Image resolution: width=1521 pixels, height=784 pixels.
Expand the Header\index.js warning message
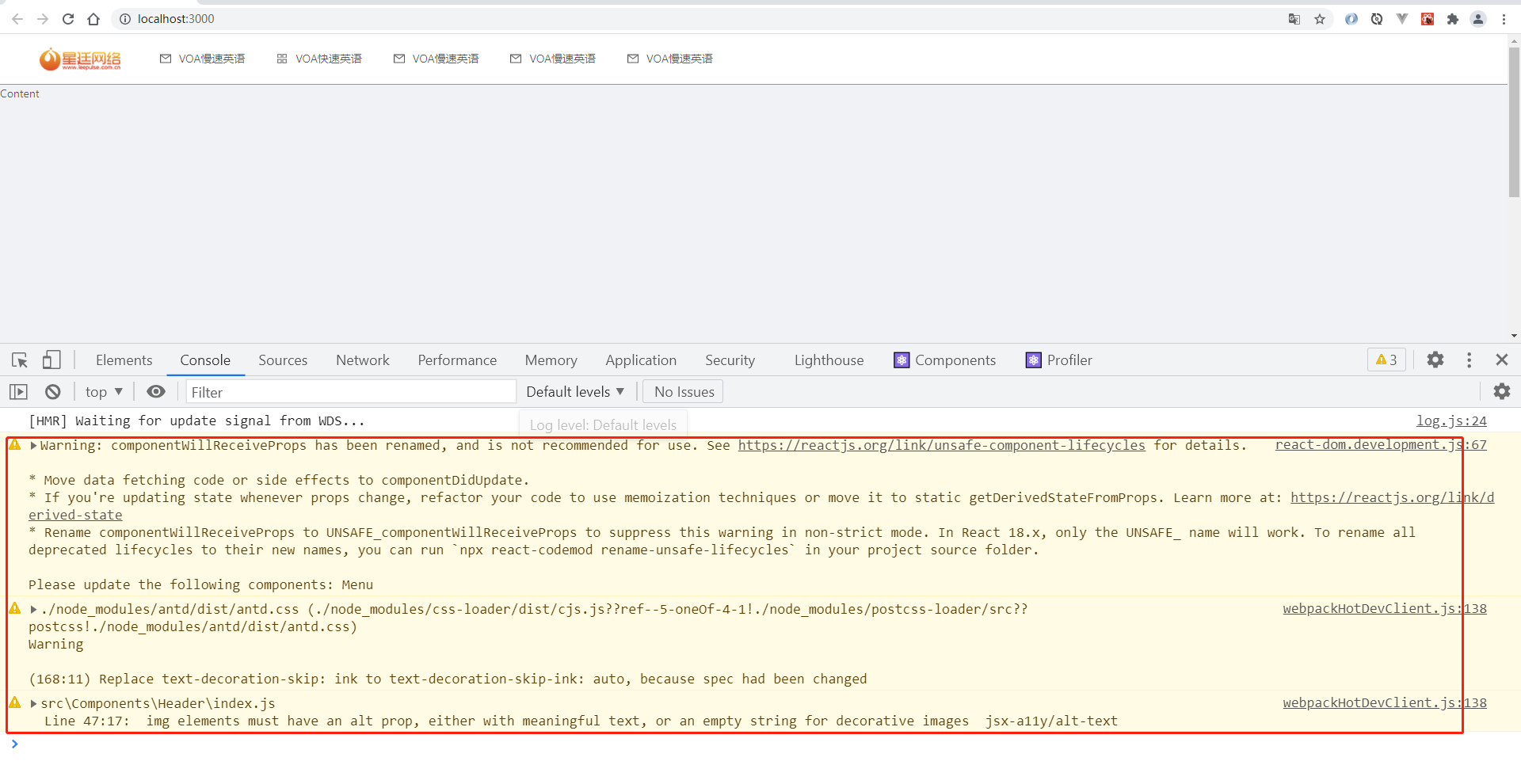tap(33, 704)
